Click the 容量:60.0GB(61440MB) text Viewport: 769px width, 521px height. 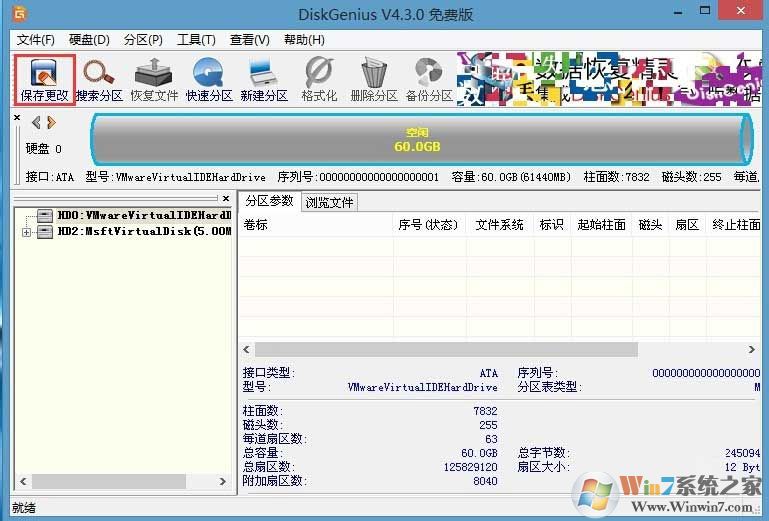tap(511, 177)
